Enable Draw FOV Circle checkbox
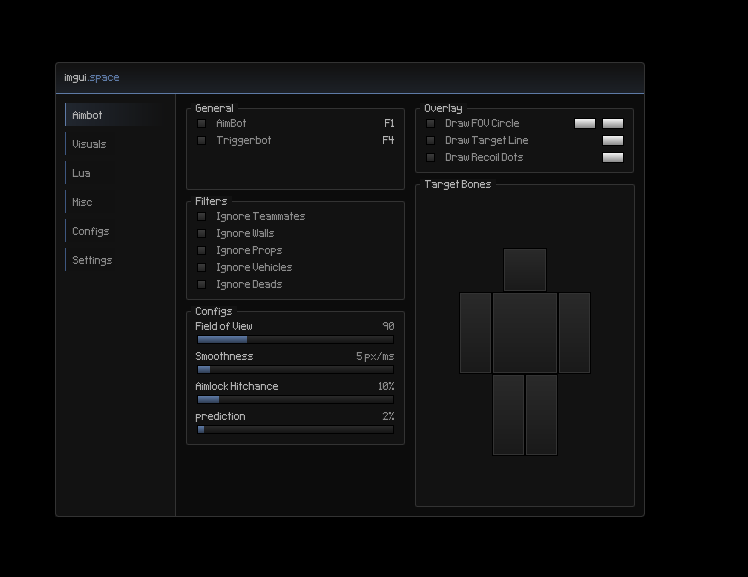The image size is (748, 577). pos(430,124)
